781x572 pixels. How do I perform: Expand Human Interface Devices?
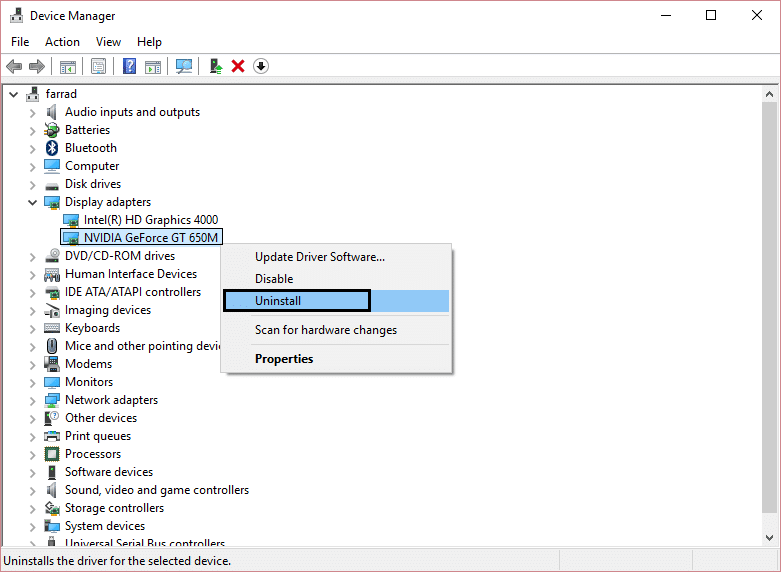point(32,275)
